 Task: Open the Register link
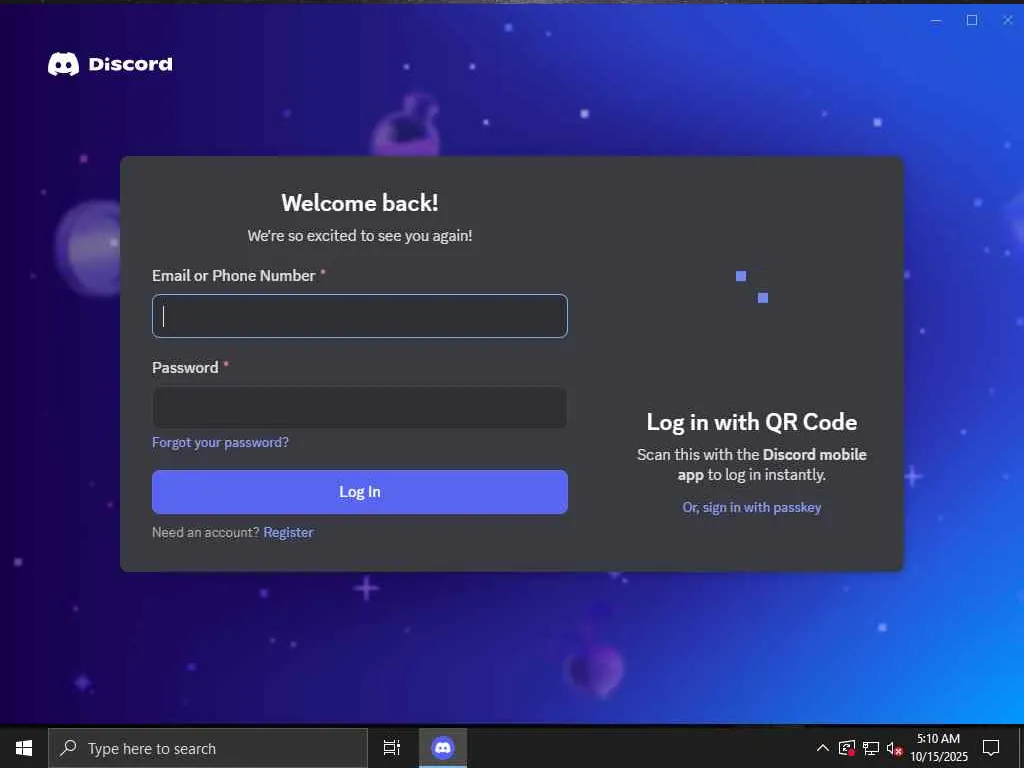pos(288,532)
